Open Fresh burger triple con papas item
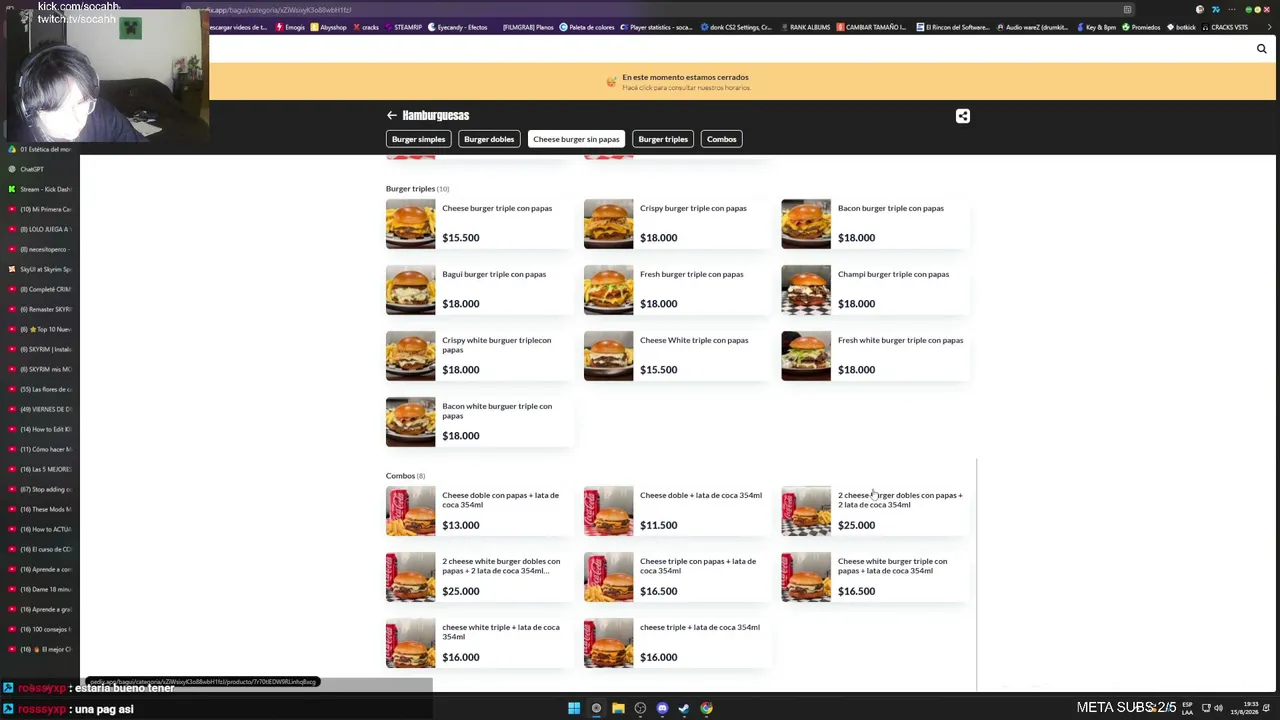The height and width of the screenshot is (720, 1280). [x=678, y=289]
